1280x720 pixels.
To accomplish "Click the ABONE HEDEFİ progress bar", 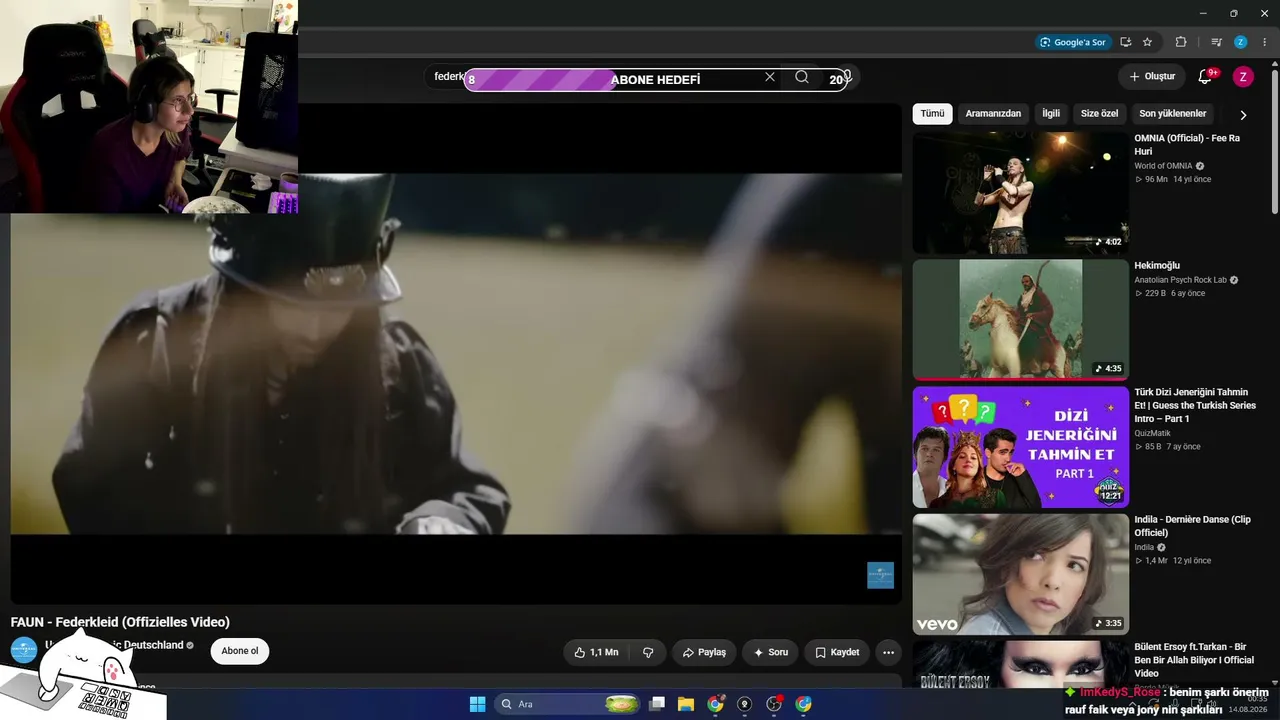I will coord(656,80).
